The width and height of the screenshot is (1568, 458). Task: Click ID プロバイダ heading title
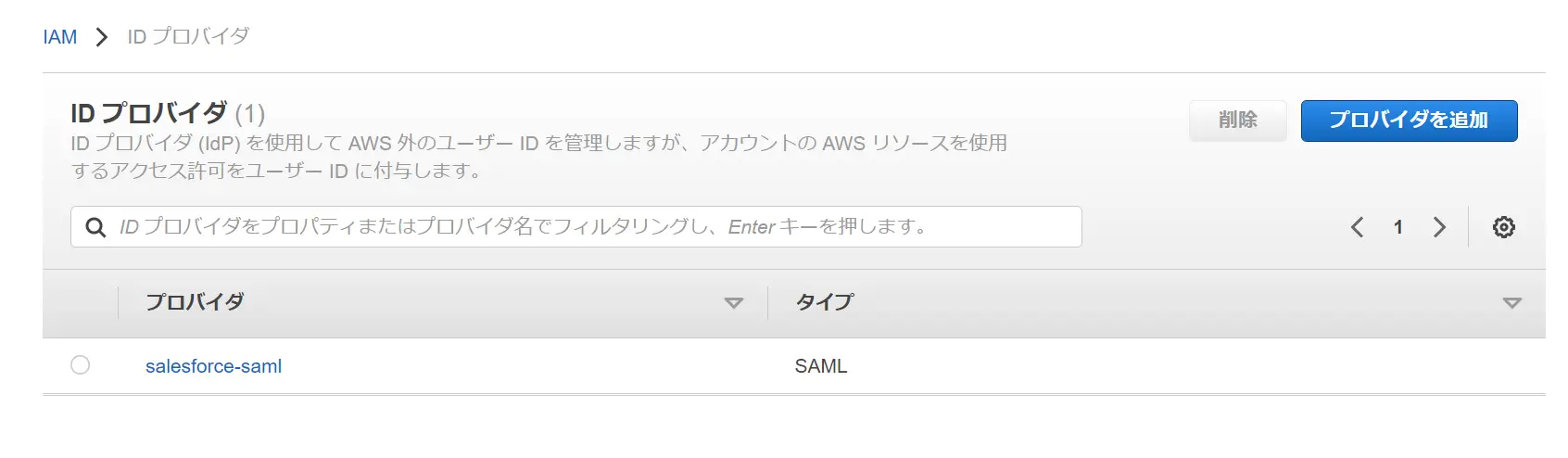coord(148,113)
